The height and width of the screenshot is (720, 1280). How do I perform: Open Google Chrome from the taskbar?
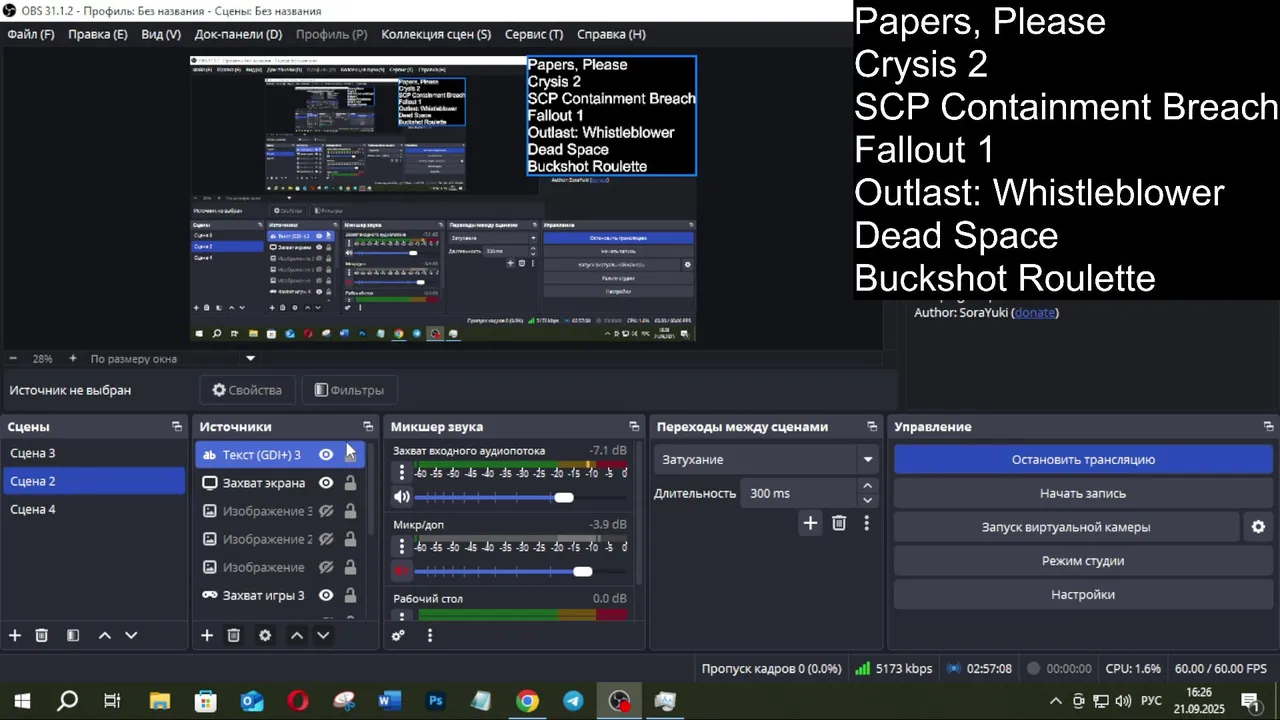pyautogui.click(x=527, y=701)
